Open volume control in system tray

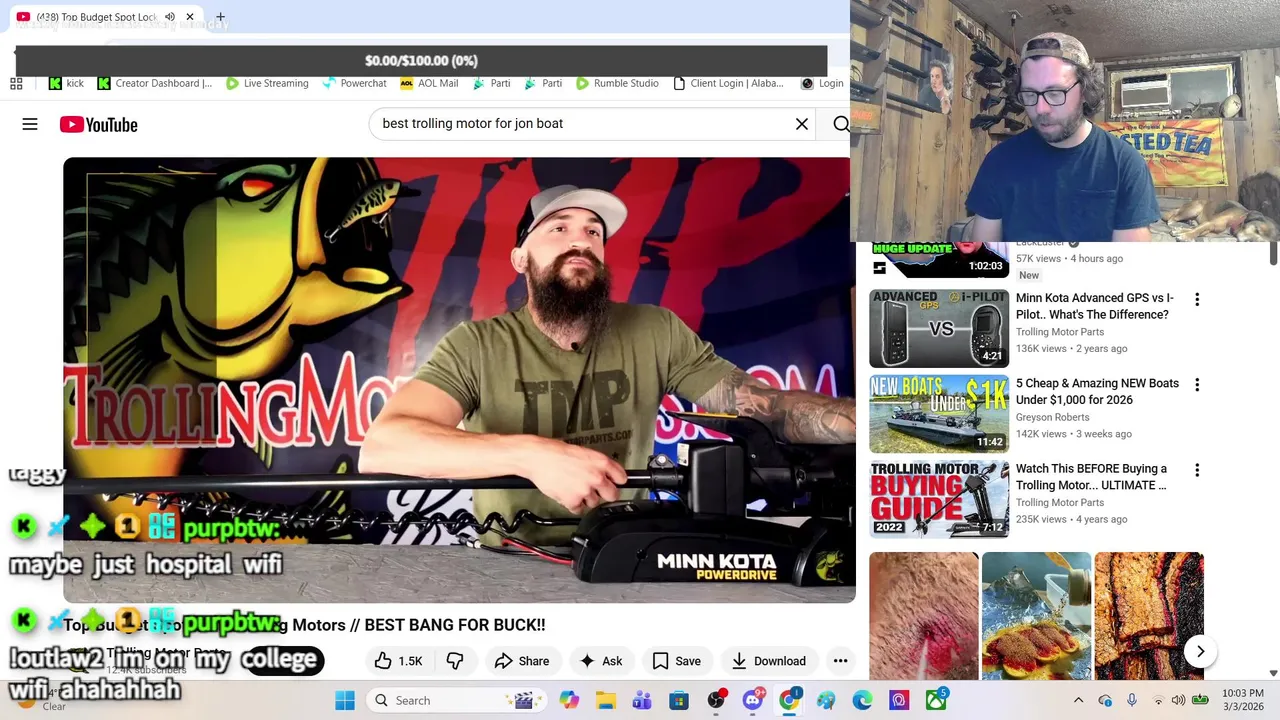pyautogui.click(x=1179, y=700)
